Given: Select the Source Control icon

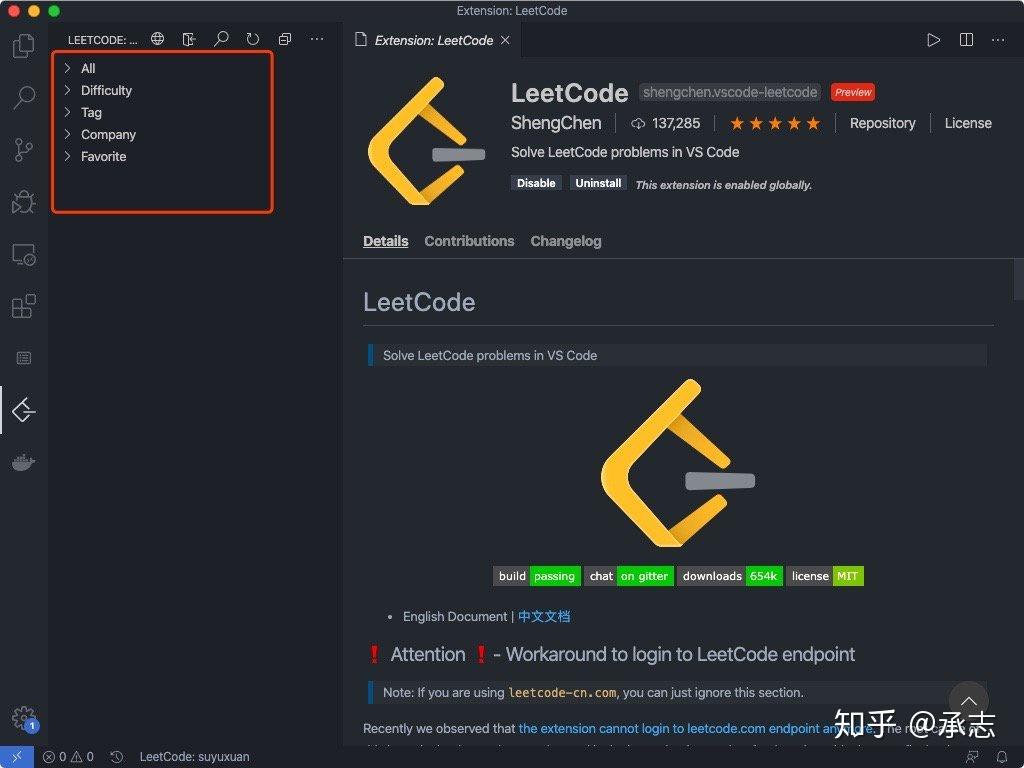Looking at the screenshot, I should (x=22, y=149).
